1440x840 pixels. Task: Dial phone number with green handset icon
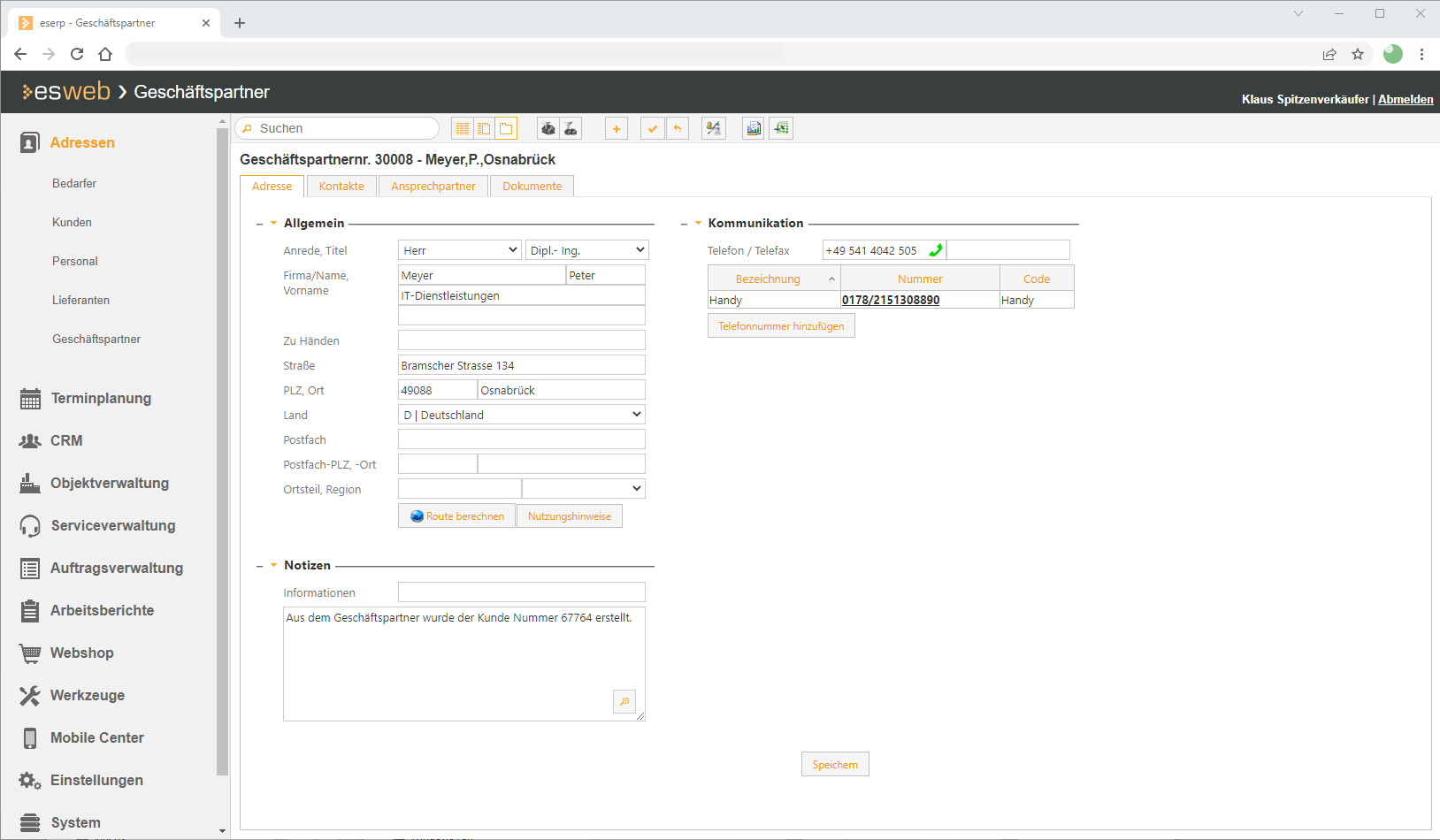(935, 250)
